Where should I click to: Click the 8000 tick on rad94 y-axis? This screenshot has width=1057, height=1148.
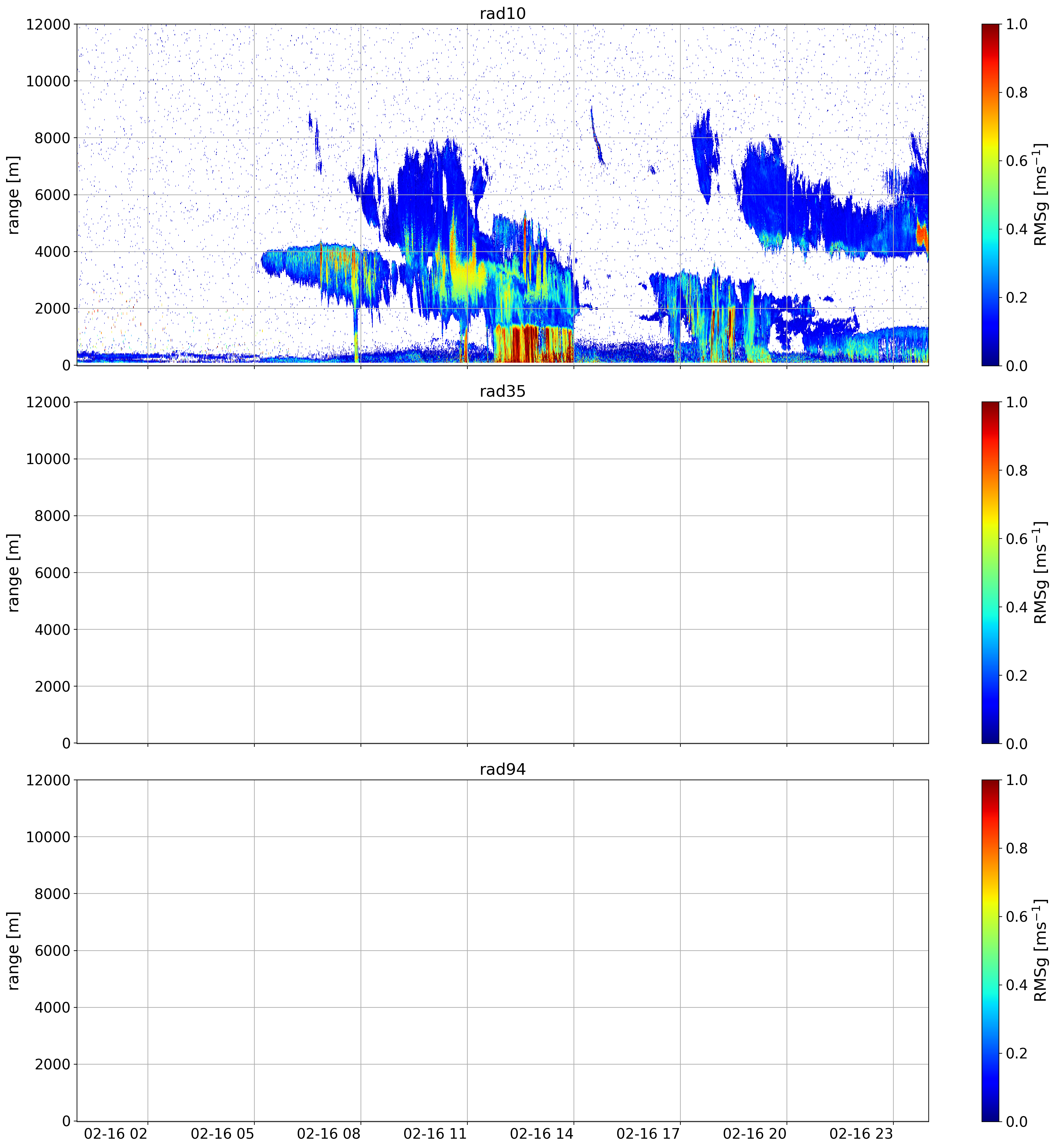pos(53,894)
